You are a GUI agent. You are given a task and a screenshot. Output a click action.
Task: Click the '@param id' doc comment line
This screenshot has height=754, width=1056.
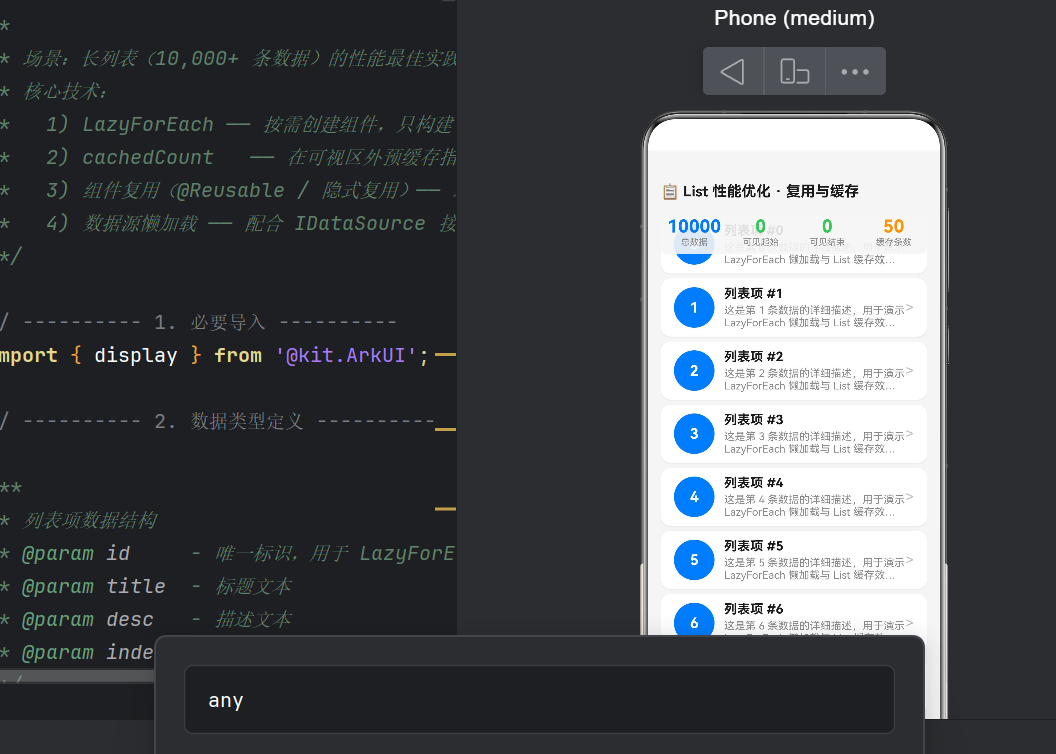(229, 553)
